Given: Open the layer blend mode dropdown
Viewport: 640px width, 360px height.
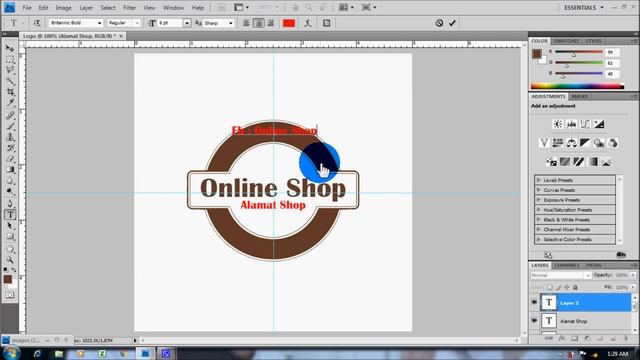Looking at the screenshot, I should (560, 276).
